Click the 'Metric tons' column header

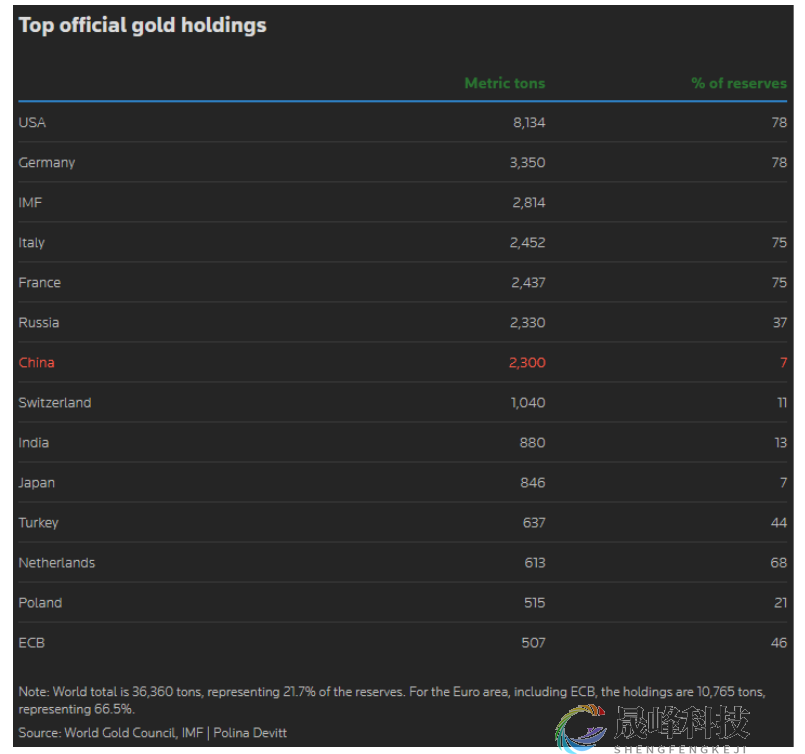(504, 83)
